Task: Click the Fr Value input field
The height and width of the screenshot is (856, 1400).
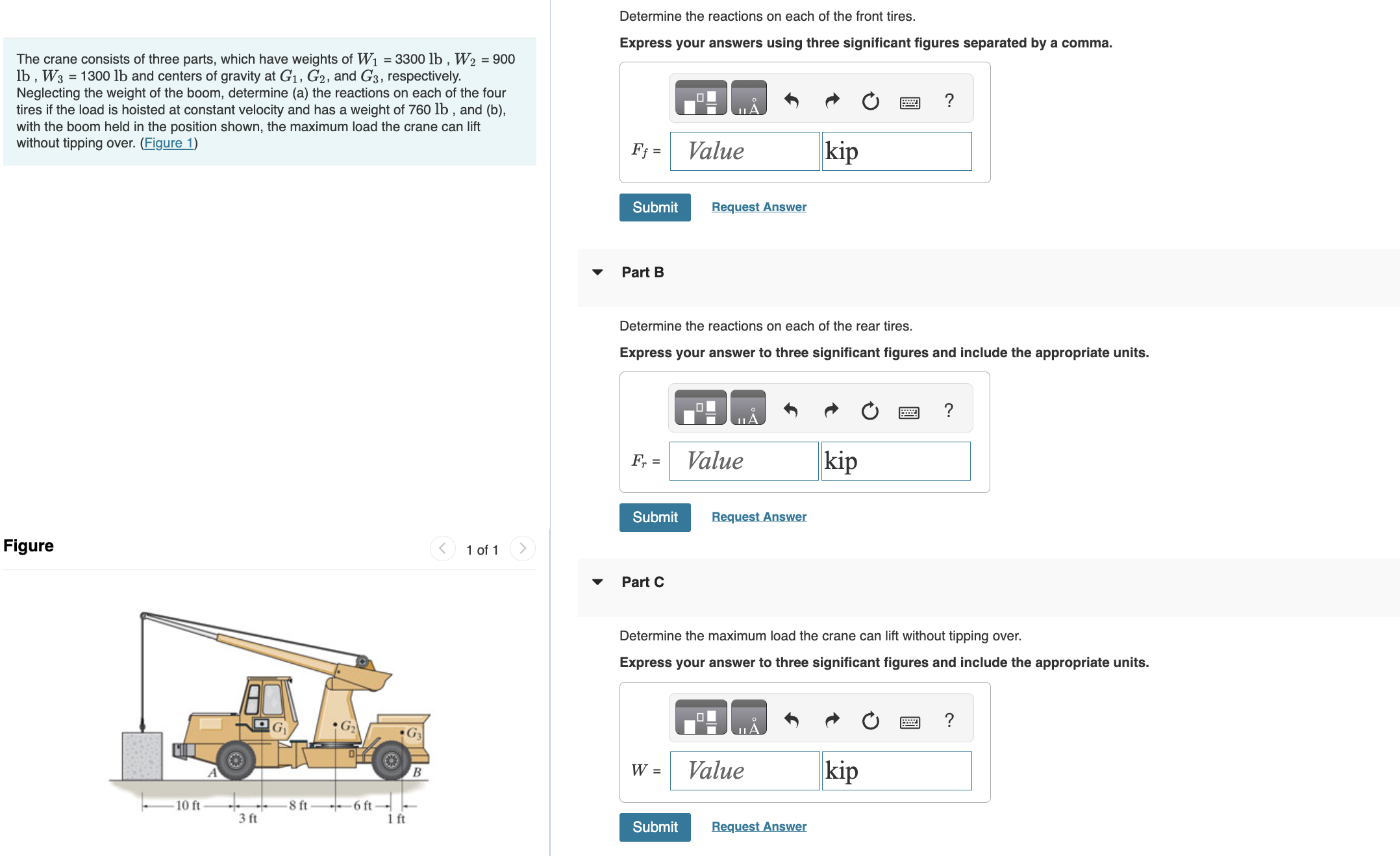Action: point(744,461)
